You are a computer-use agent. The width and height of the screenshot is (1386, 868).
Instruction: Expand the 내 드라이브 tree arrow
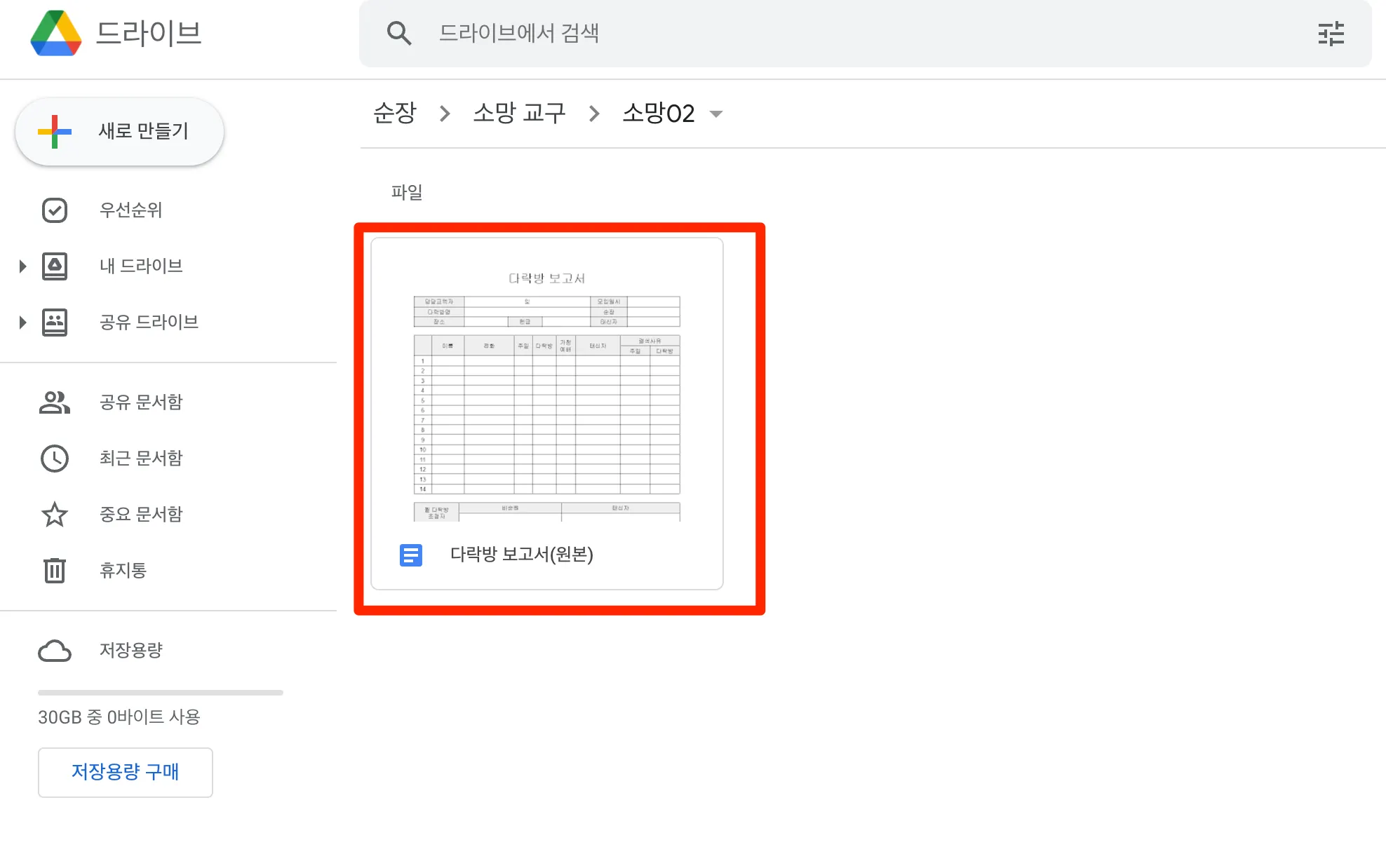click(x=22, y=266)
